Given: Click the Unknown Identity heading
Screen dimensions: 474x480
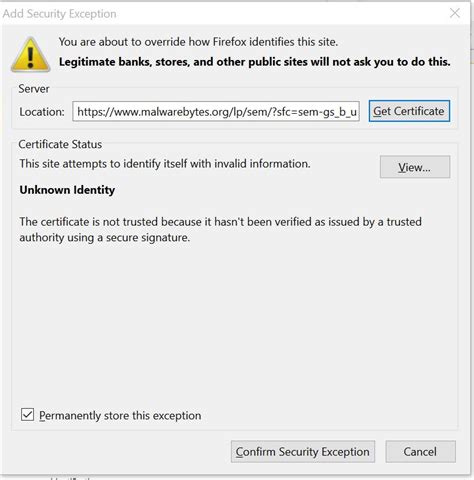Looking at the screenshot, I should [67, 190].
